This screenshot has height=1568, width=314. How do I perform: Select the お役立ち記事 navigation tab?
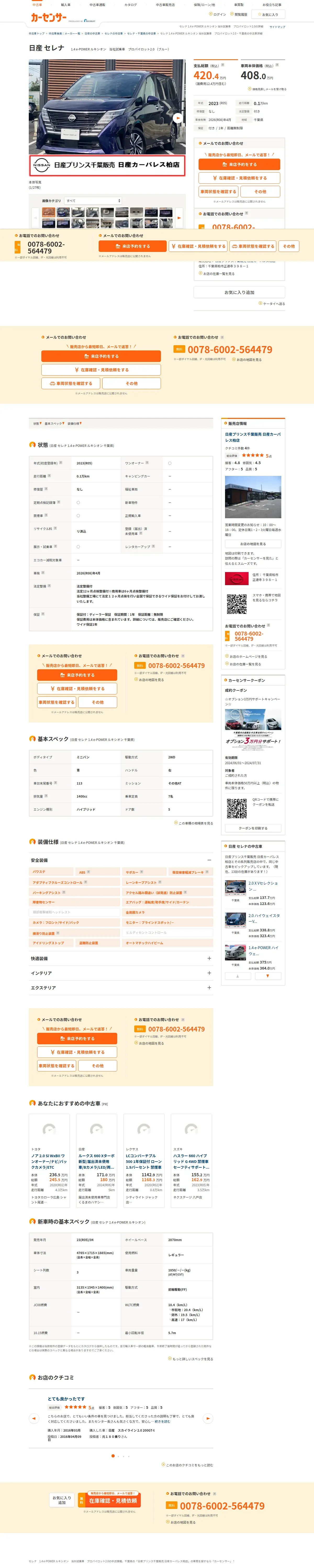click(272, 5)
